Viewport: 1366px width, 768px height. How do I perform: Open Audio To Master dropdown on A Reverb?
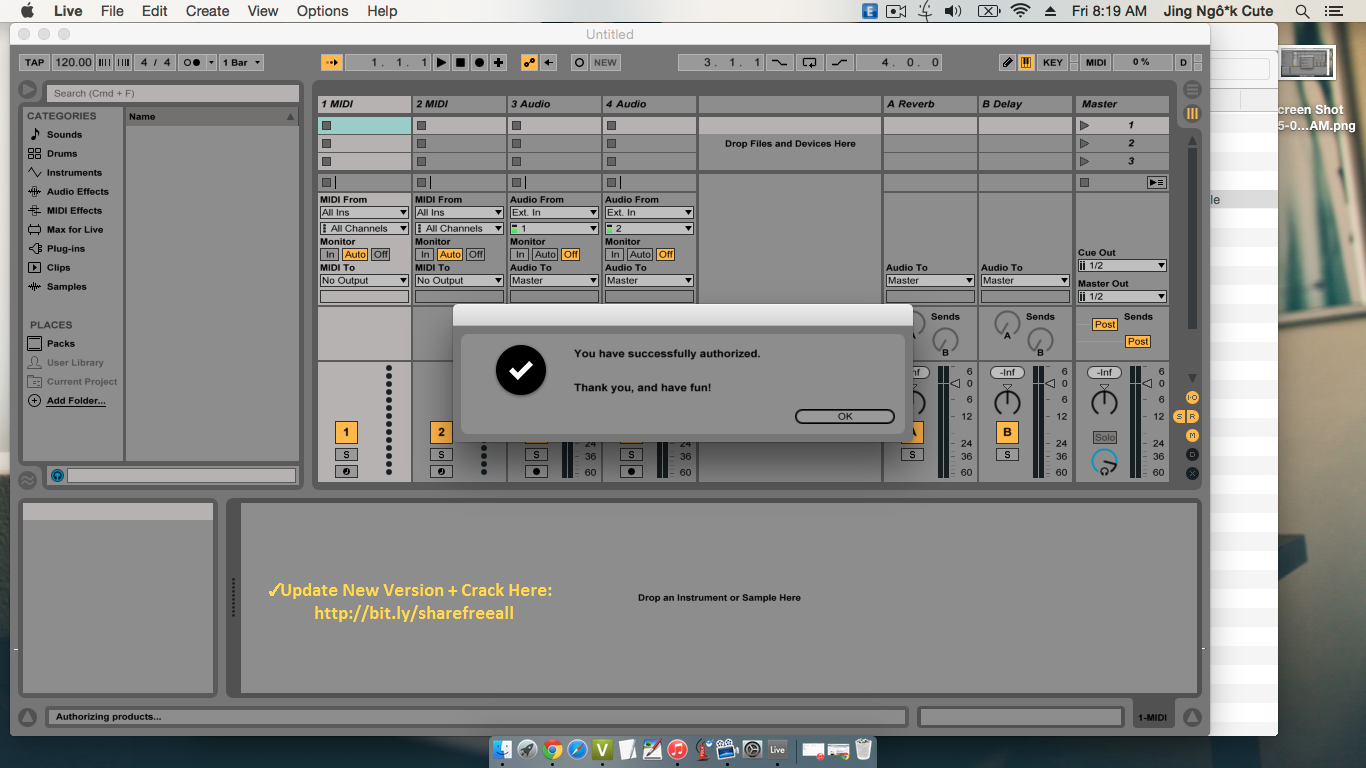930,280
